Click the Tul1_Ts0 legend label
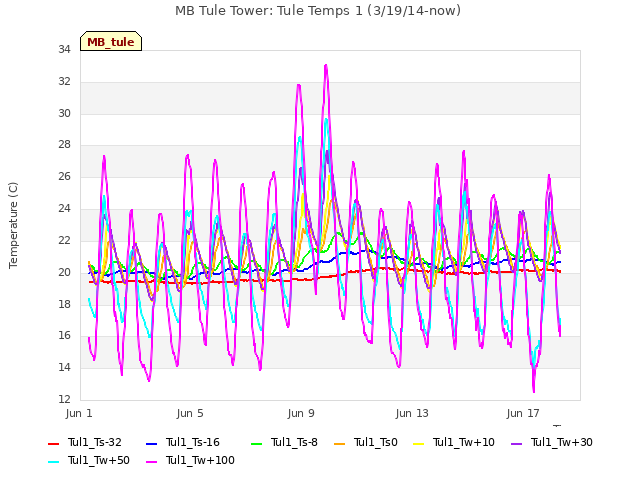Screen dimensions: 640x480 pyautogui.click(x=376, y=442)
